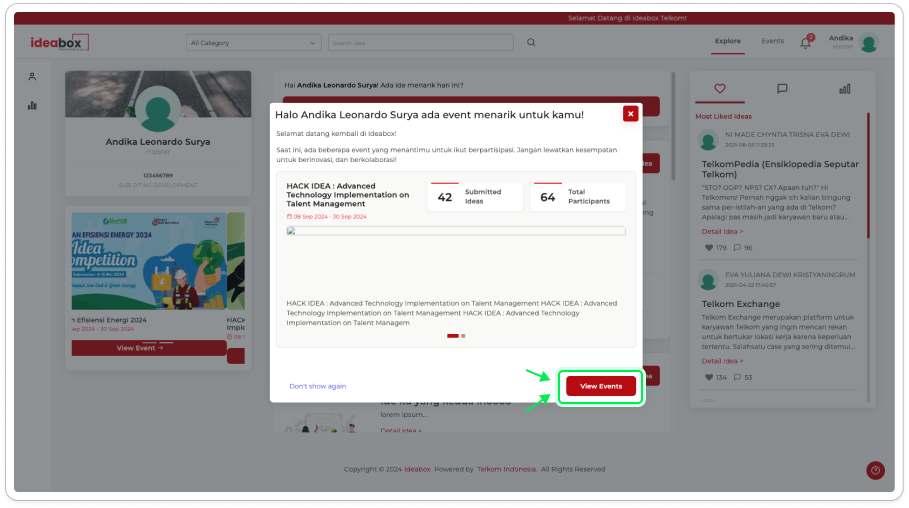Image resolution: width=909 pixels, height=508 pixels.
Task: Like the TelkomPedia idea heart icon
Action: click(x=708, y=248)
